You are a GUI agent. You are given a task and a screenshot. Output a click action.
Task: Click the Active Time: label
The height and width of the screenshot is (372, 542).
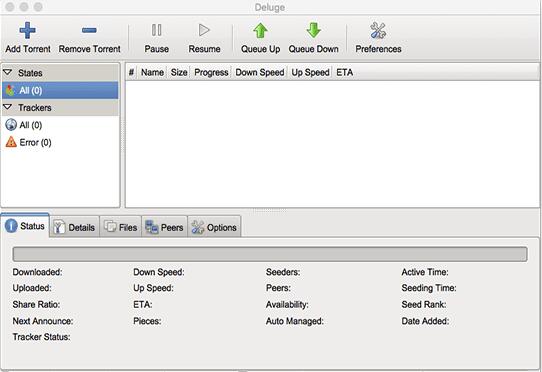pyautogui.click(x=425, y=272)
